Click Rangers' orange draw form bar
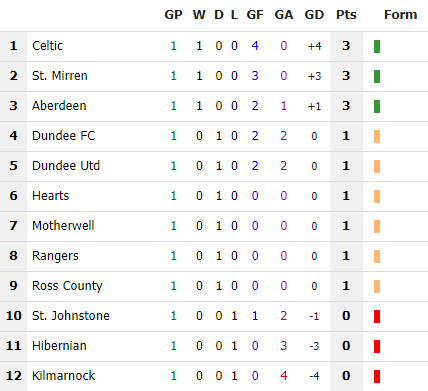 (x=377, y=256)
